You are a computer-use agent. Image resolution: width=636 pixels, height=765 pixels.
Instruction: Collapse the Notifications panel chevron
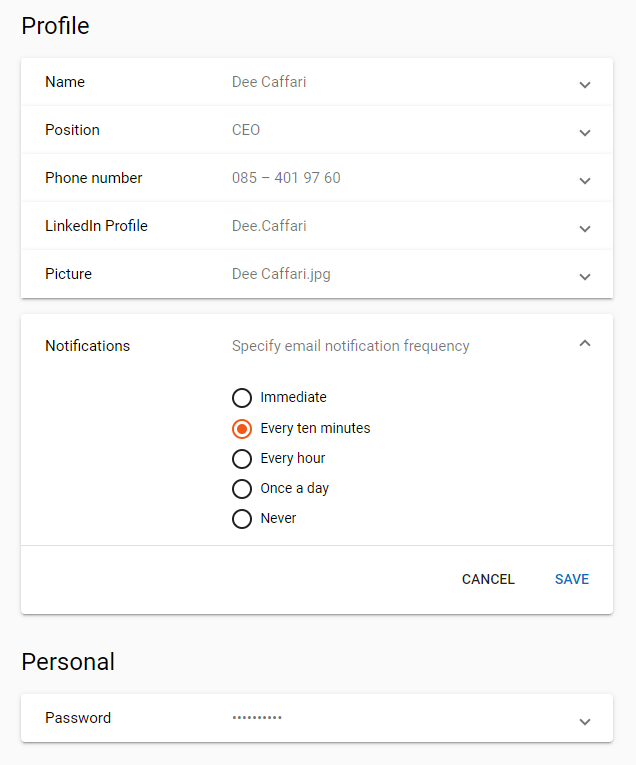coord(585,343)
